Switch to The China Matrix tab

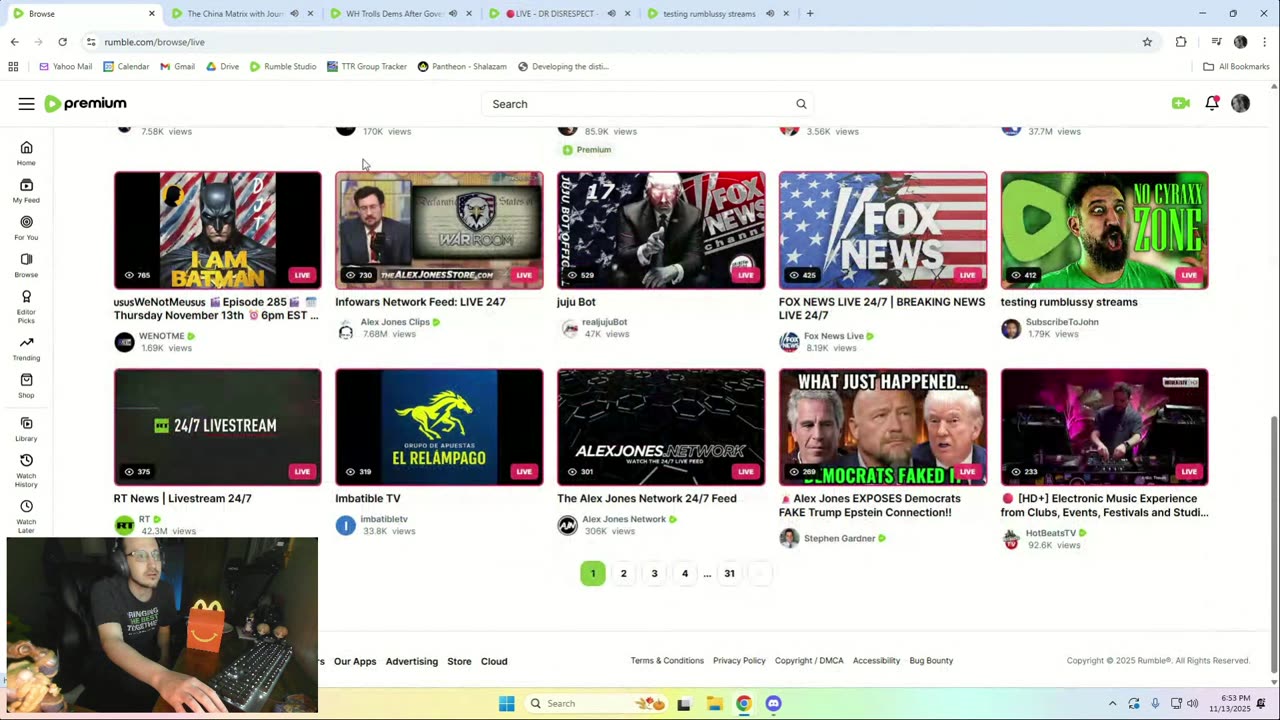tap(236, 14)
